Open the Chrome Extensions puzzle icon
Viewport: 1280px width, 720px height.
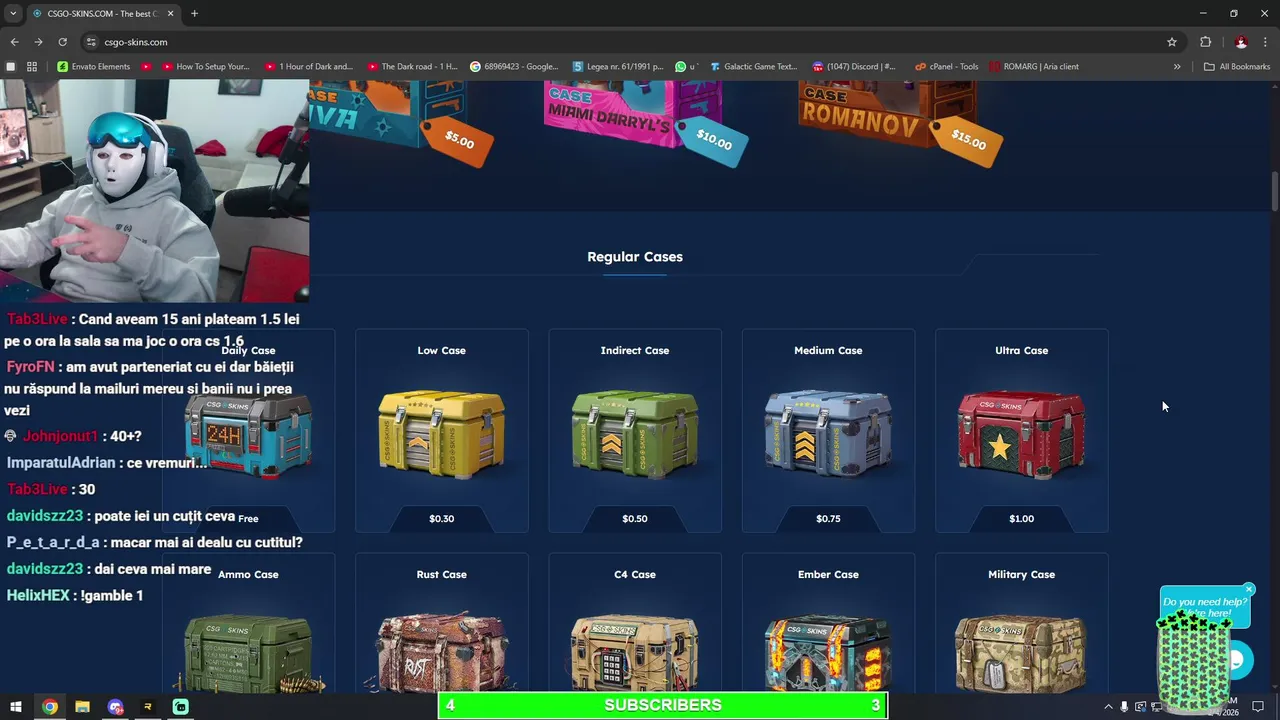pyautogui.click(x=1205, y=42)
